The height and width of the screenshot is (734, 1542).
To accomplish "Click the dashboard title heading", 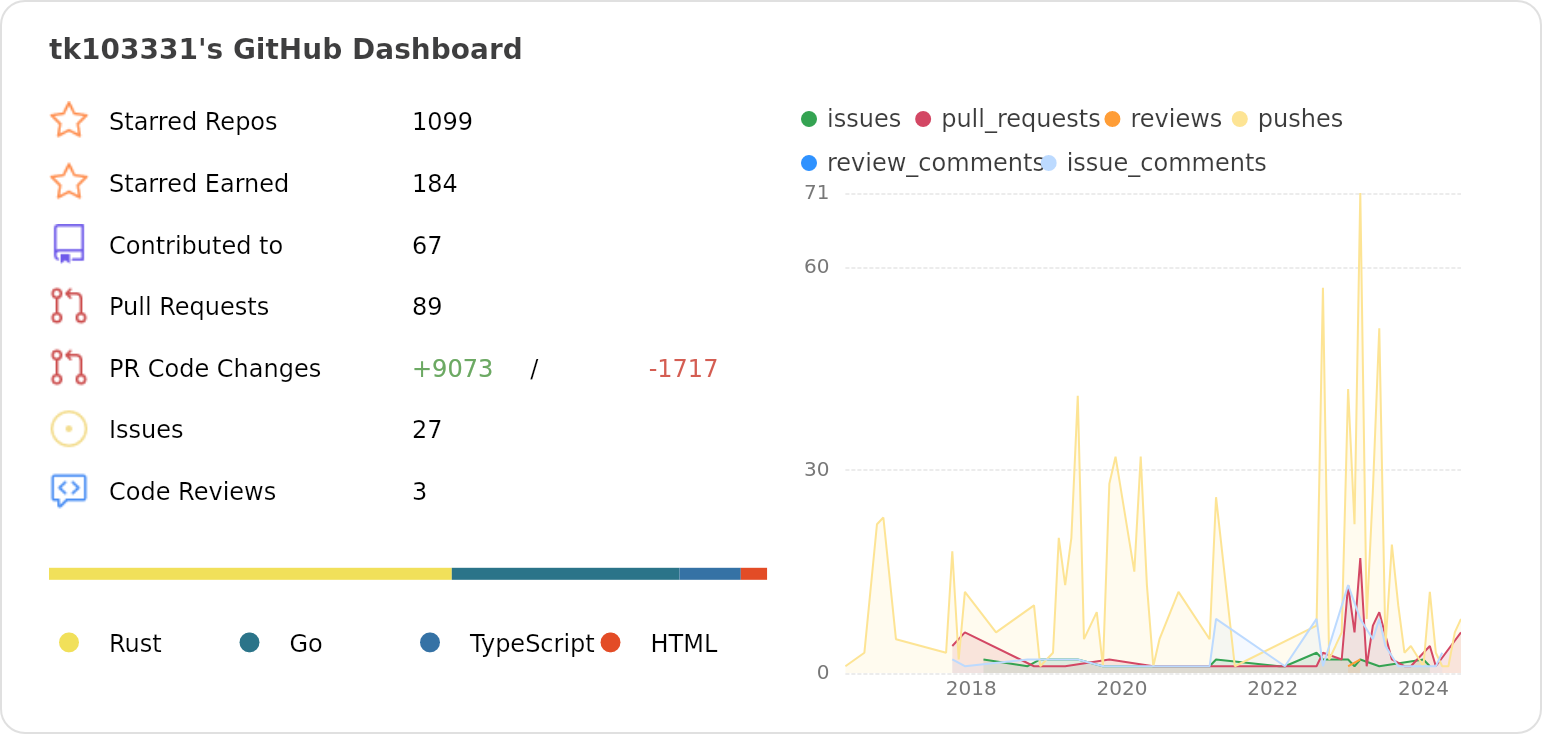I will (x=286, y=50).
